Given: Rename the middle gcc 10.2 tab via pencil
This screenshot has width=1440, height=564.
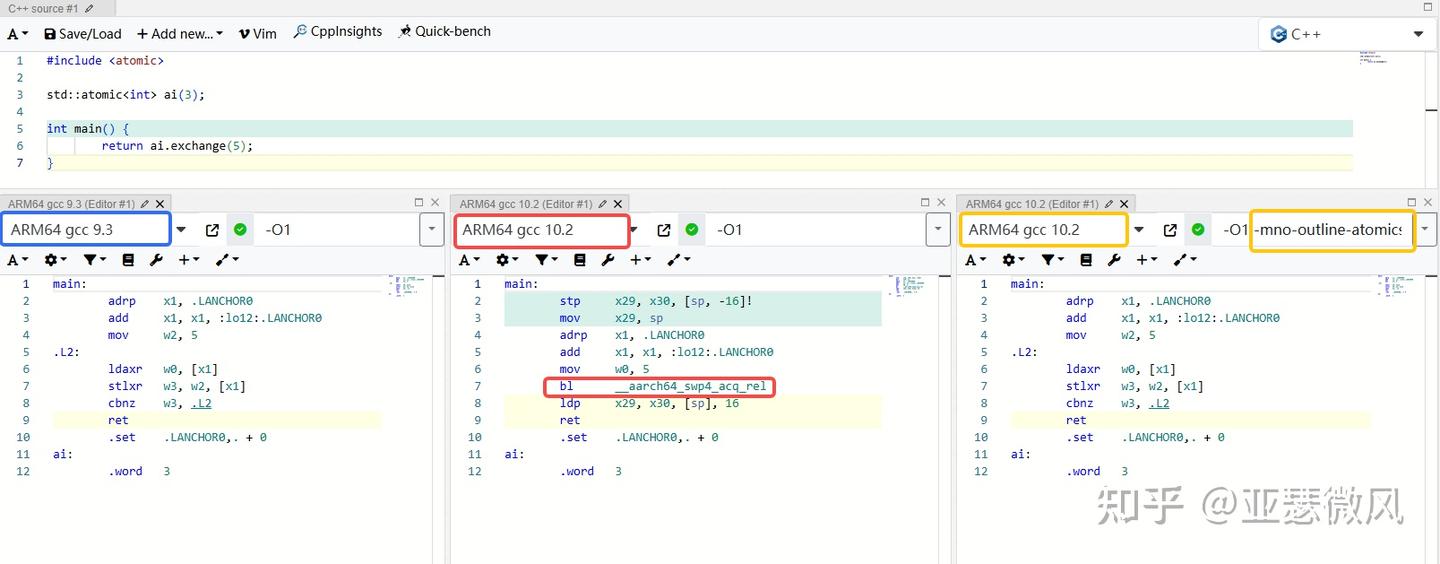Looking at the screenshot, I should pyautogui.click(x=603, y=203).
